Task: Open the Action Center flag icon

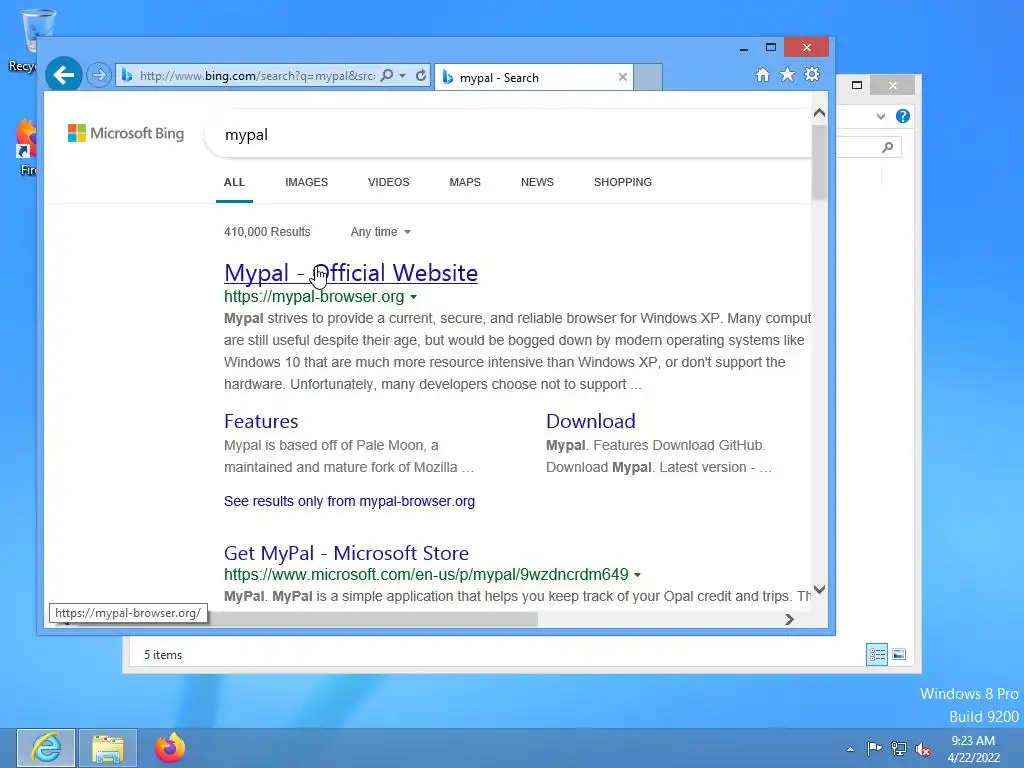Action: (874, 748)
